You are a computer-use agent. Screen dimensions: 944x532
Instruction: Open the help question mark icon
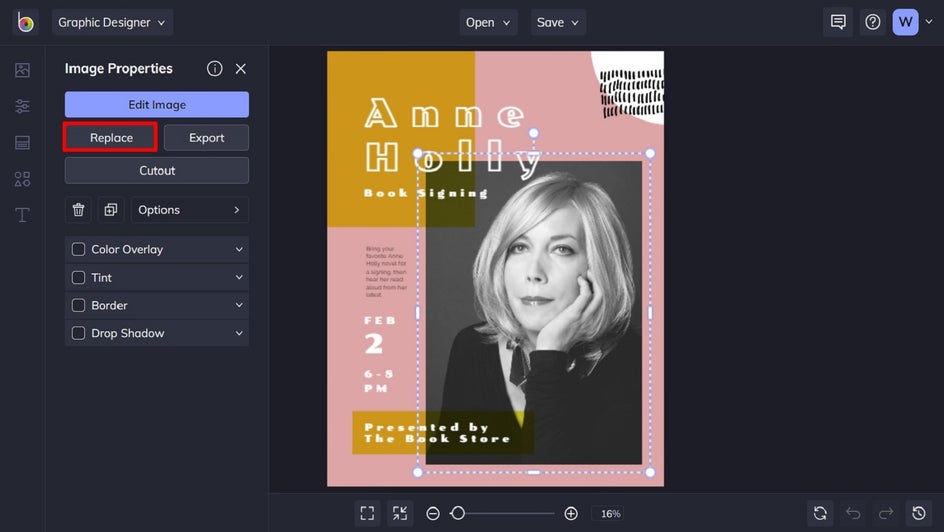[872, 22]
